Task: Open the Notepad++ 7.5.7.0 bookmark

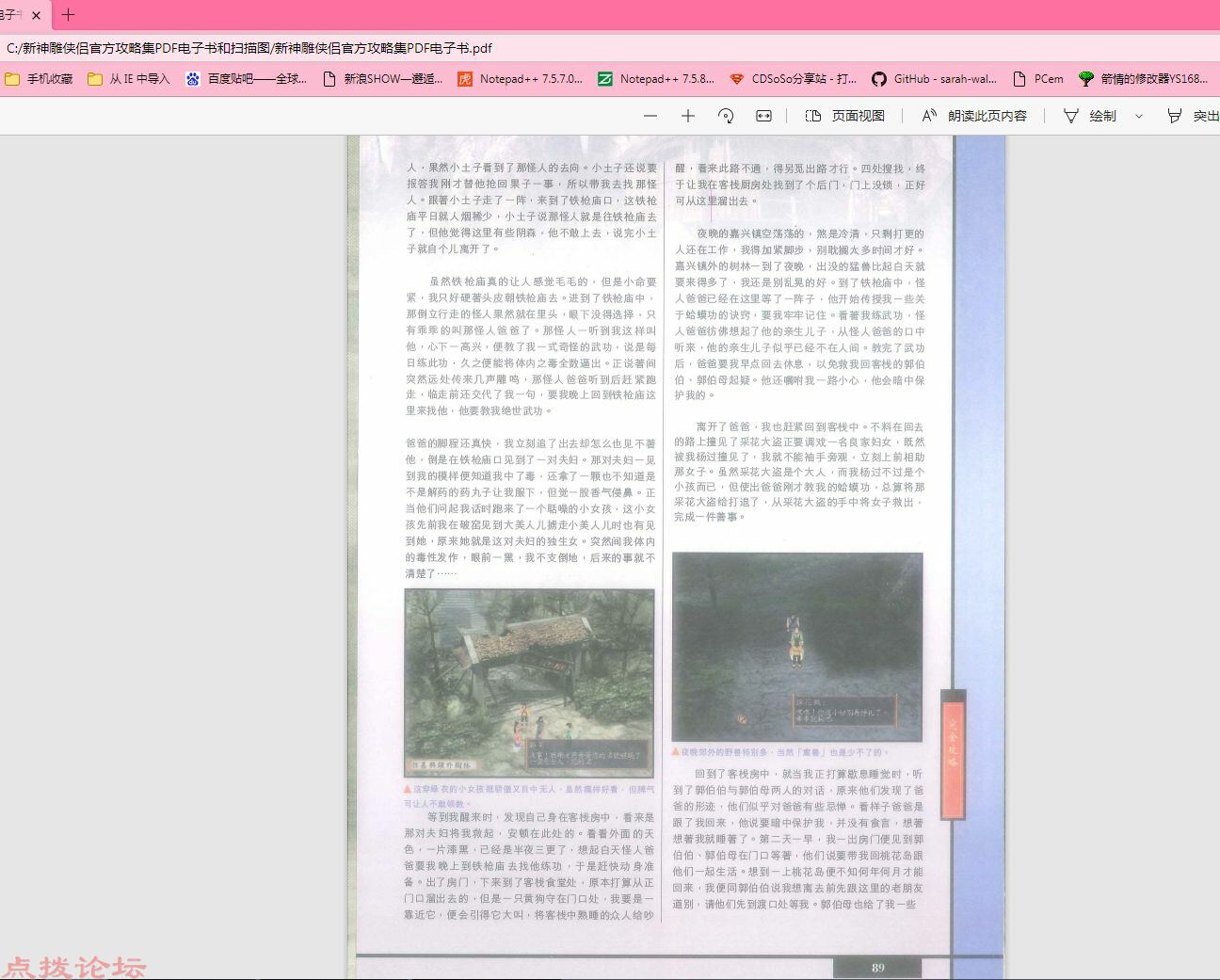Action: [x=520, y=79]
